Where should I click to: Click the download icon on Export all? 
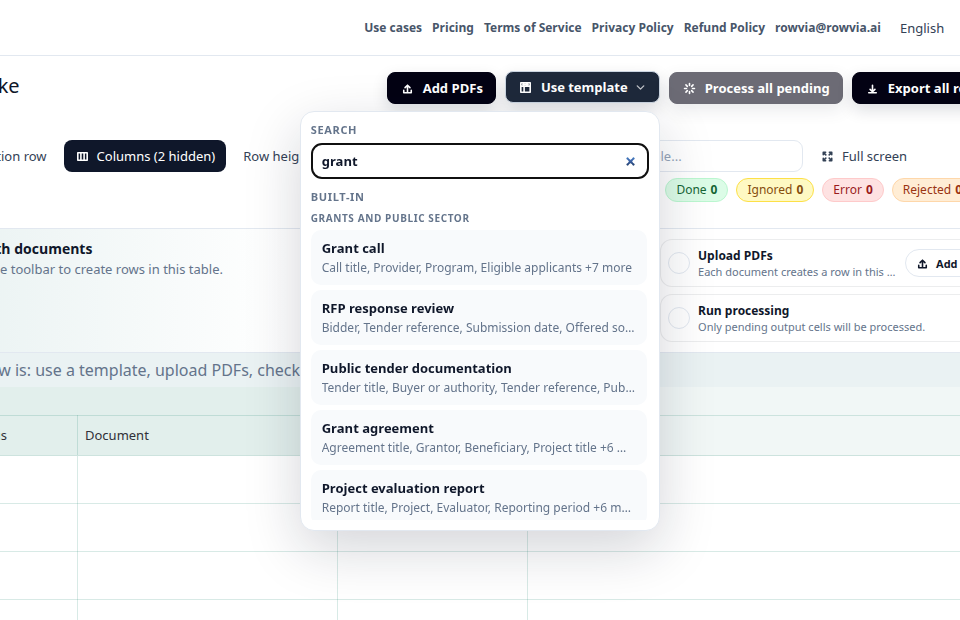(x=872, y=89)
